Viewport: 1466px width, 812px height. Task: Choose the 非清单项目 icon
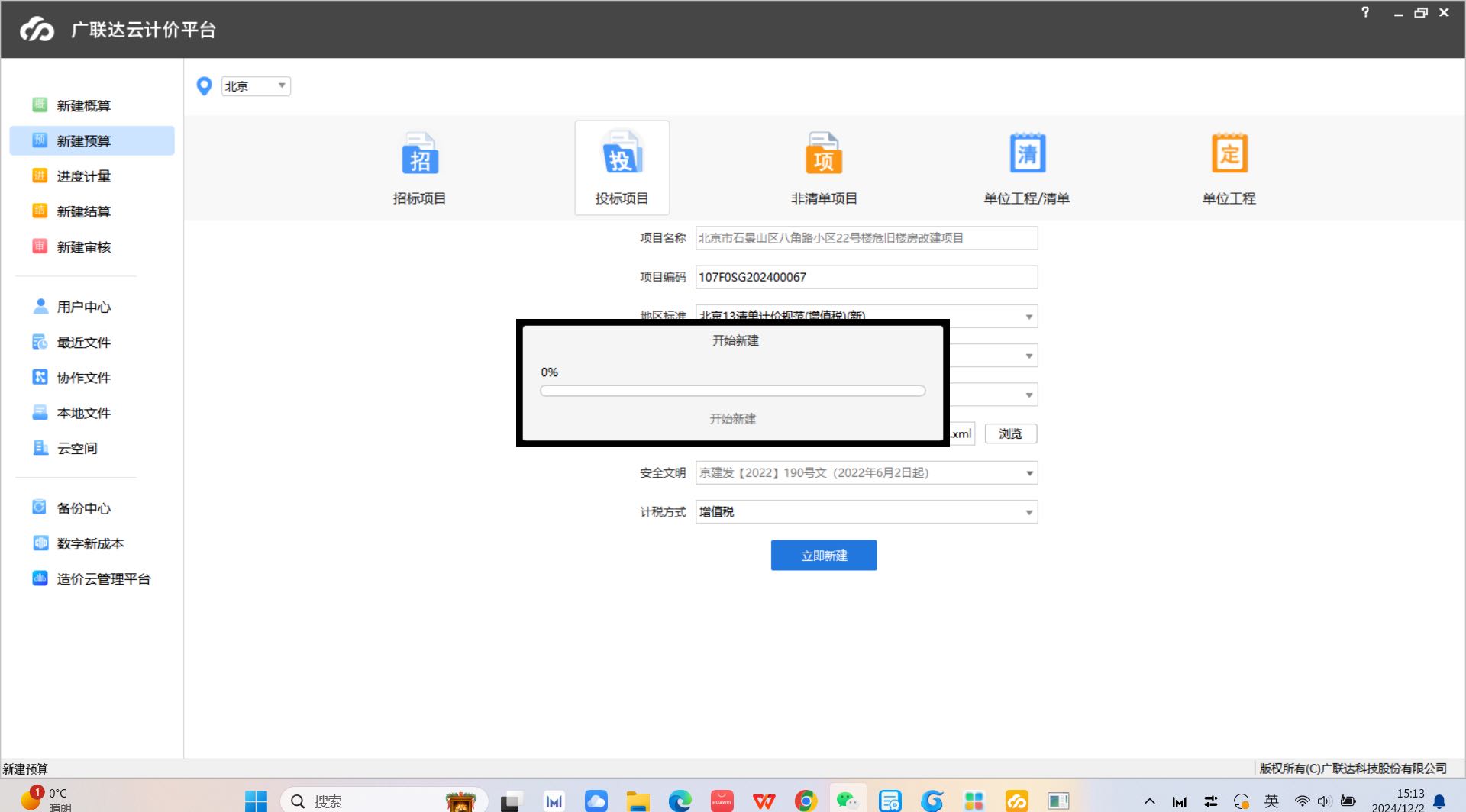pos(823,167)
